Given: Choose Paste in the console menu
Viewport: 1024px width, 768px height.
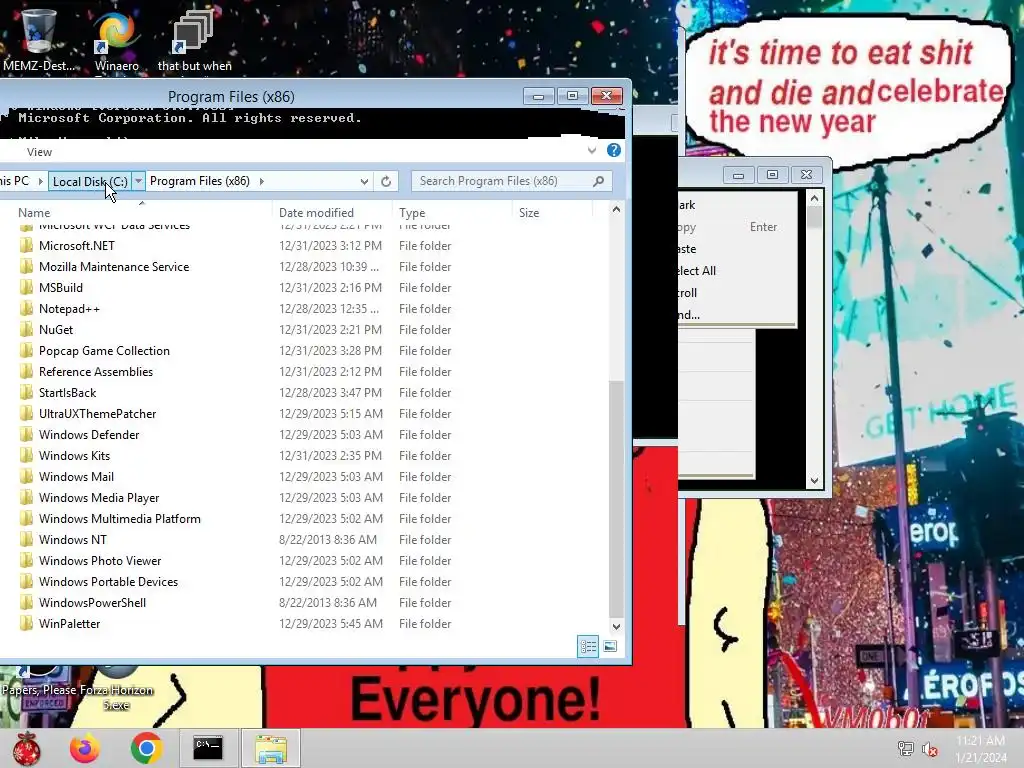Looking at the screenshot, I should point(687,249).
